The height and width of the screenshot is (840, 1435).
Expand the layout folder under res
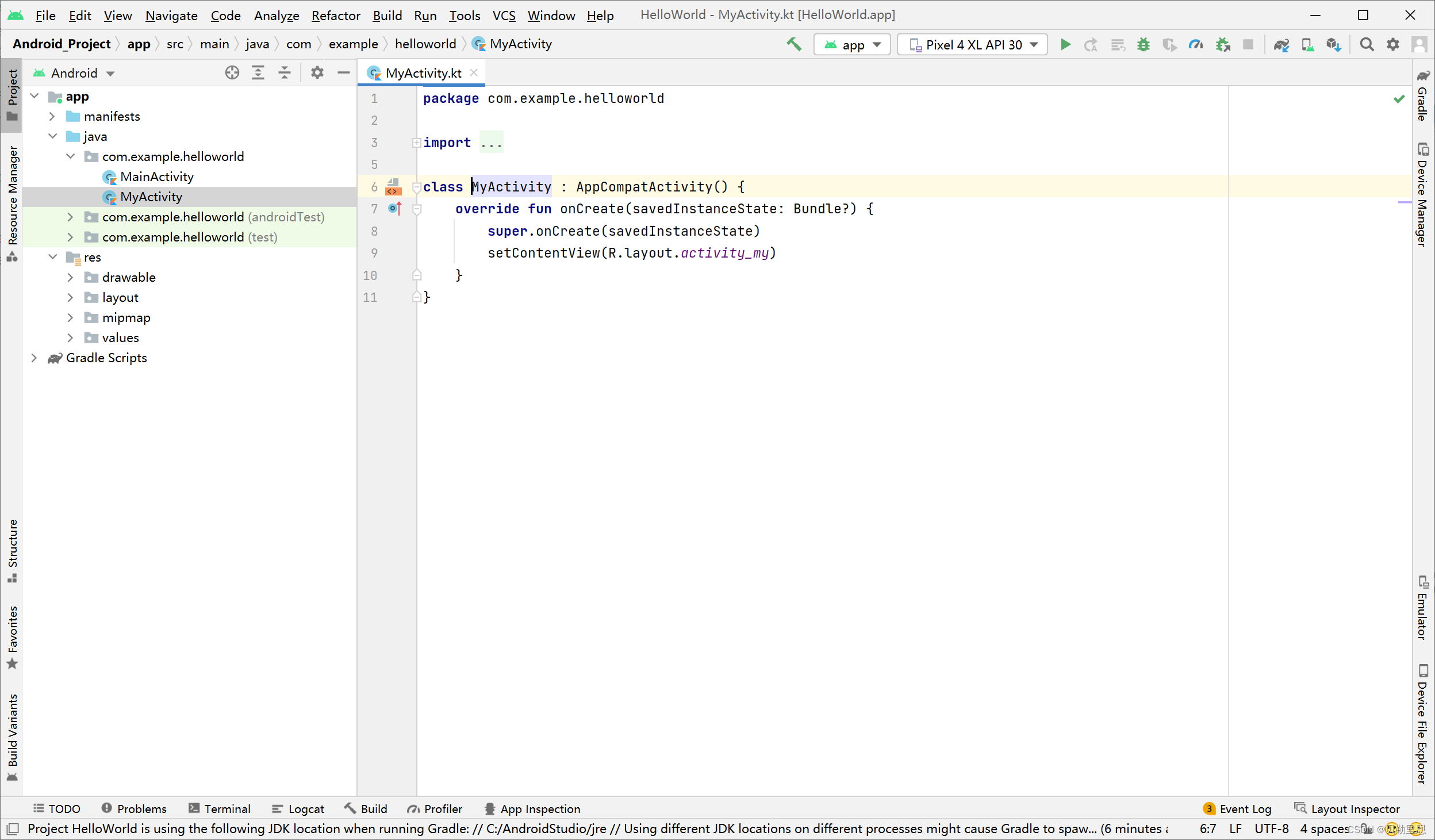click(x=71, y=297)
